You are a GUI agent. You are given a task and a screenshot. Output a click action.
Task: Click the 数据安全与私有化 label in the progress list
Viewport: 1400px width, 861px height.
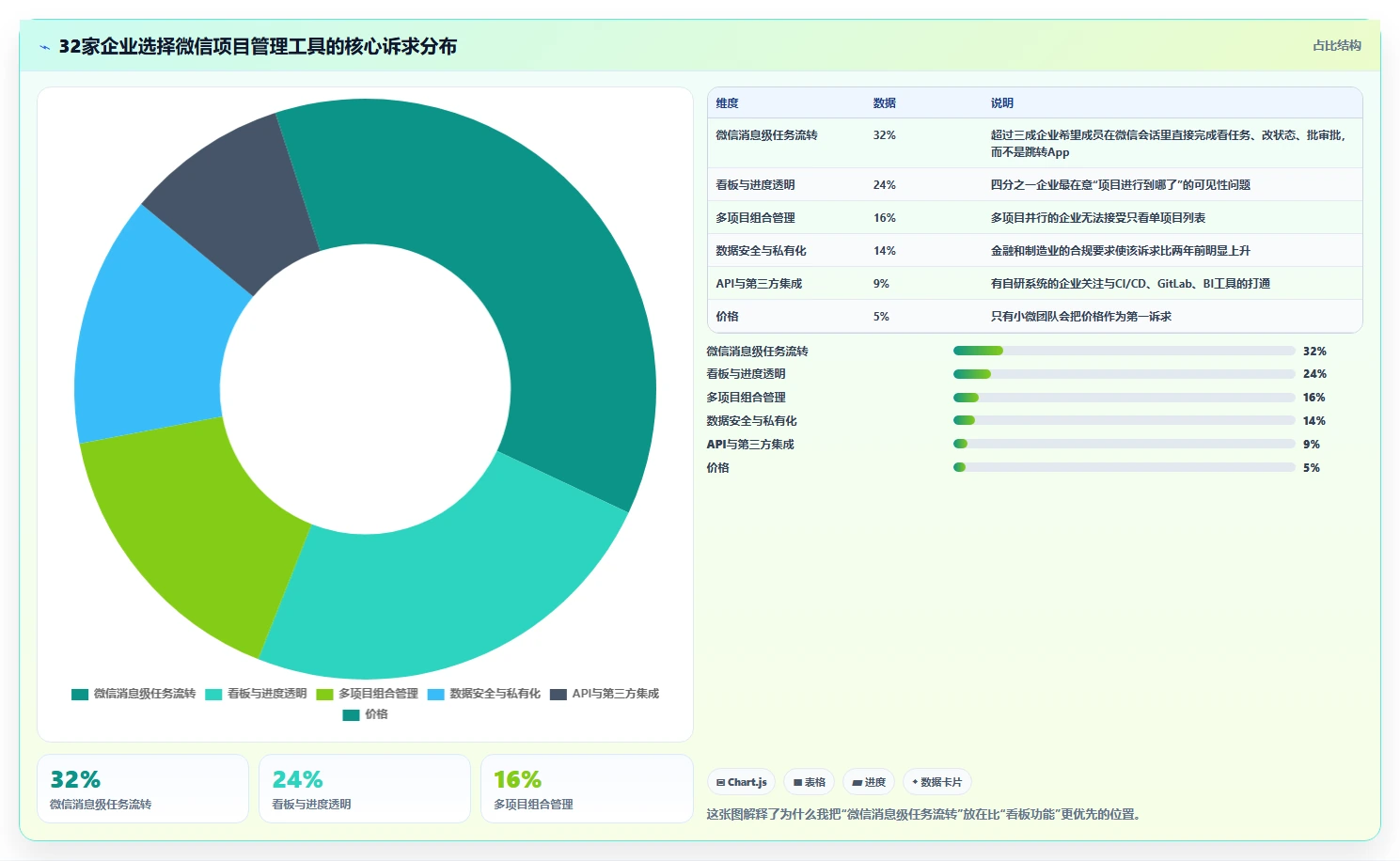pyautogui.click(x=751, y=421)
